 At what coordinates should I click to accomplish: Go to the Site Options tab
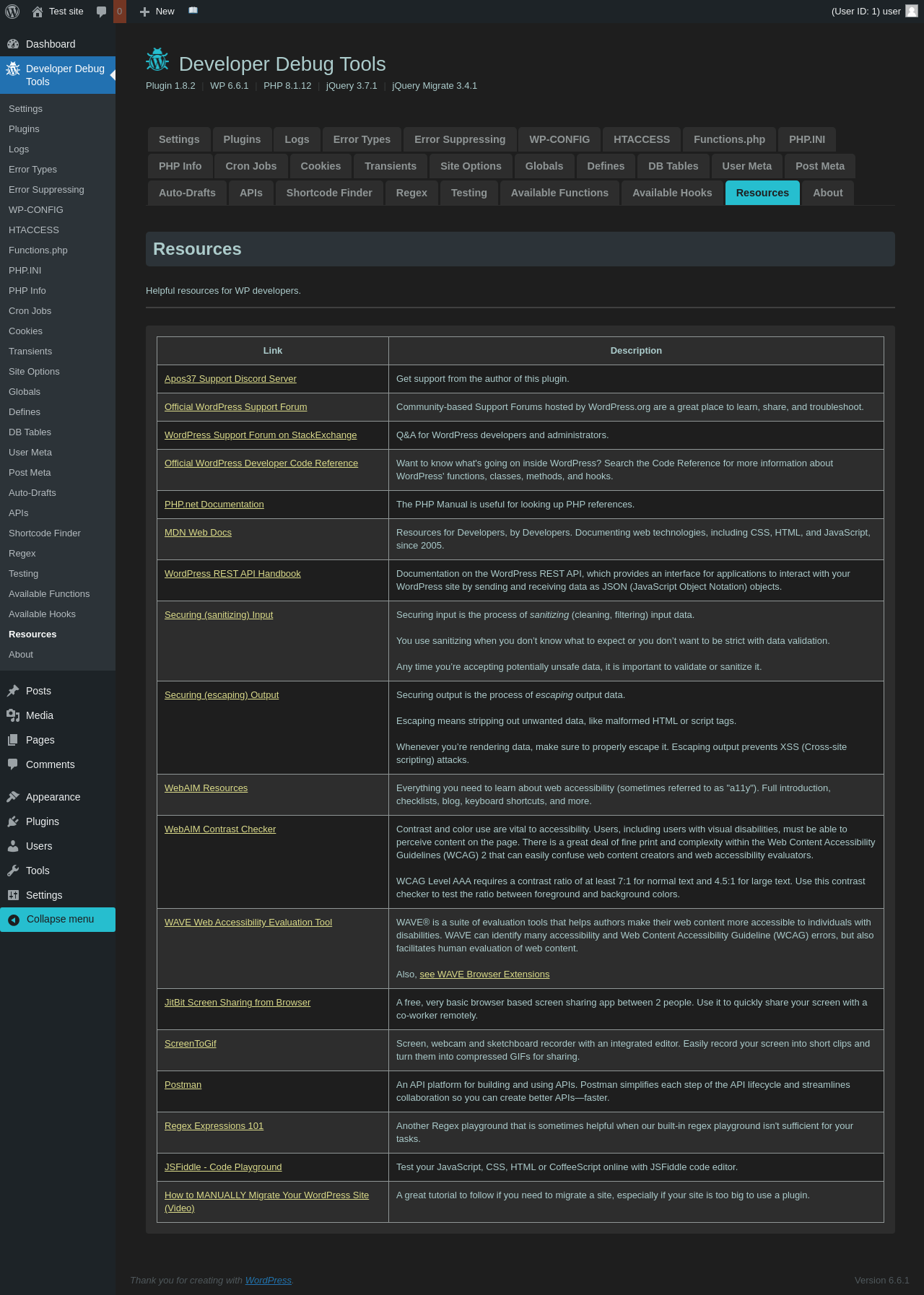click(471, 166)
